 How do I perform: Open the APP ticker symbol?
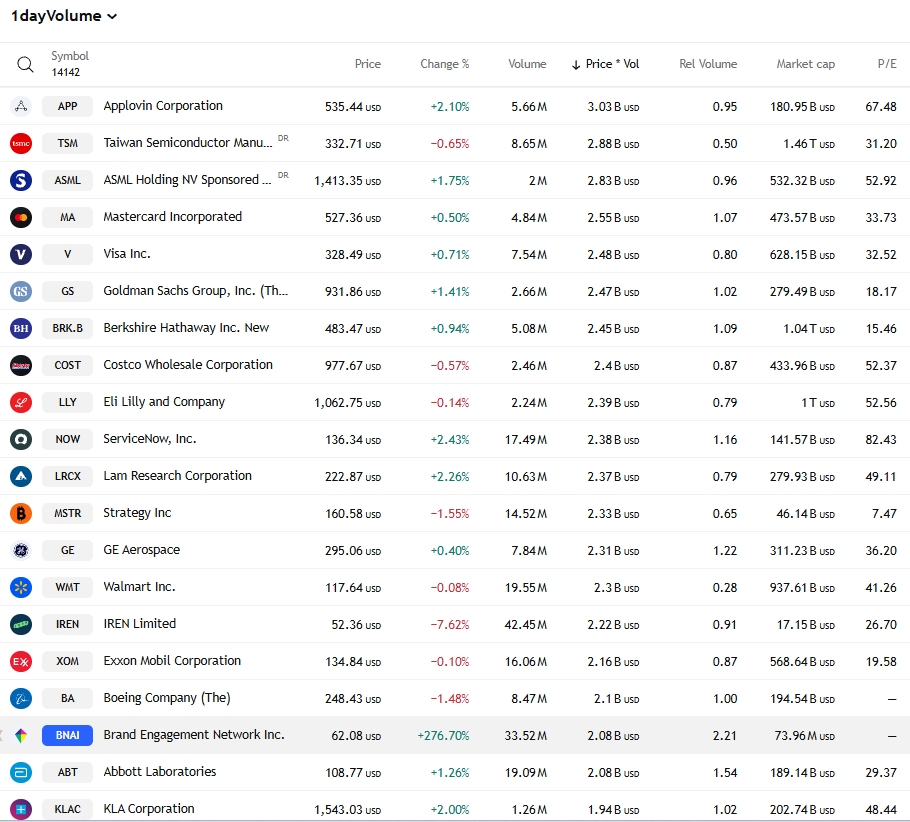pyautogui.click(x=67, y=106)
